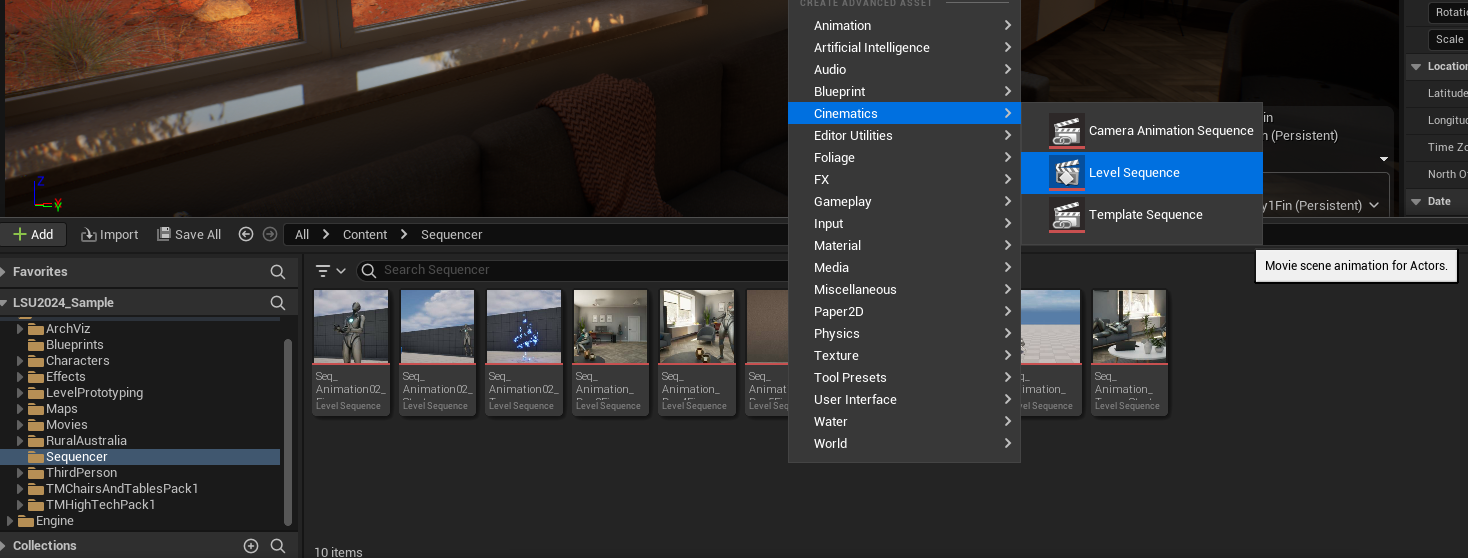The height and width of the screenshot is (558, 1468).
Task: Collapse the Date section in Details
Action: click(1416, 201)
